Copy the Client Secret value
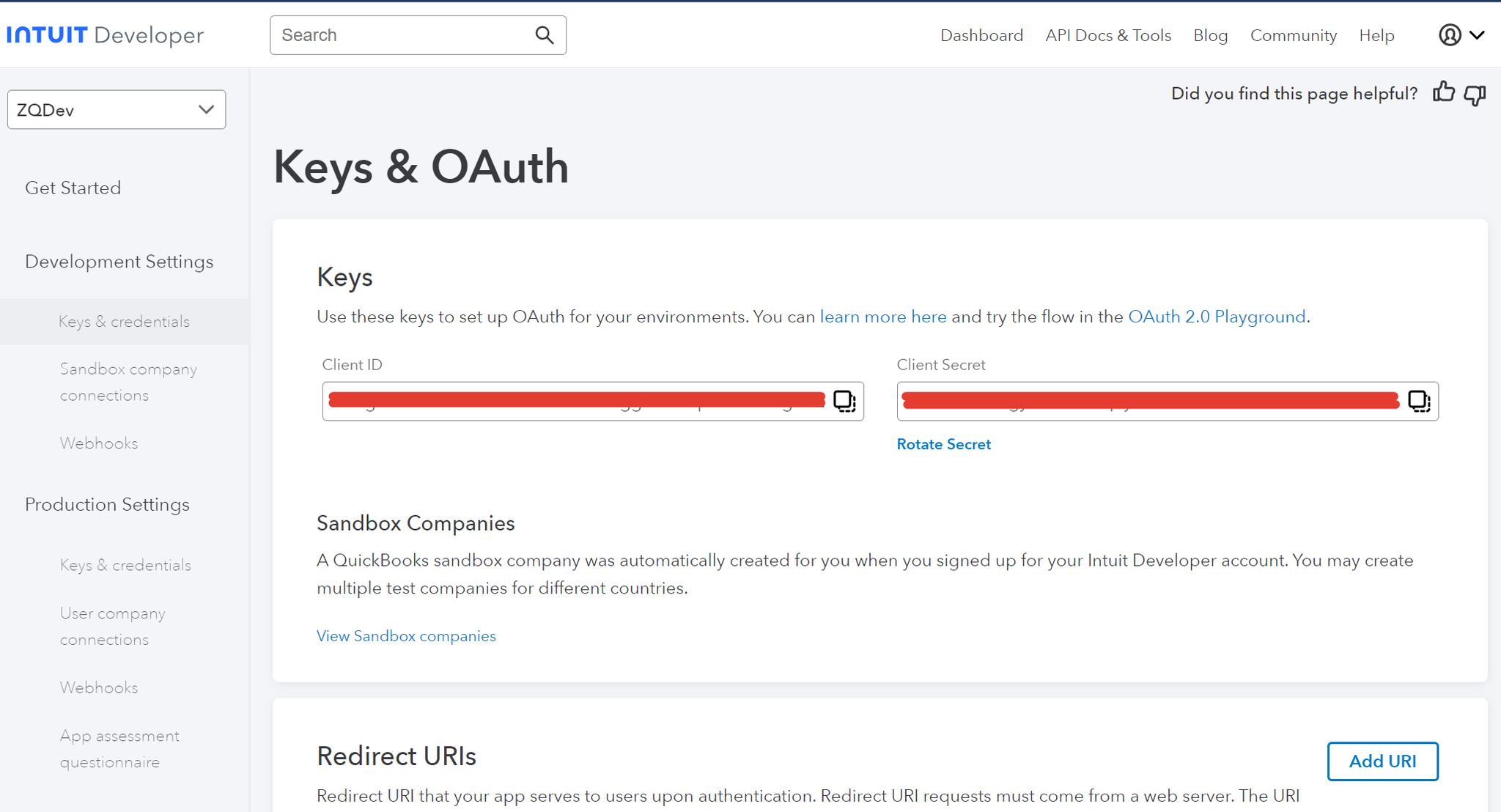The height and width of the screenshot is (812, 1501). (x=1419, y=401)
